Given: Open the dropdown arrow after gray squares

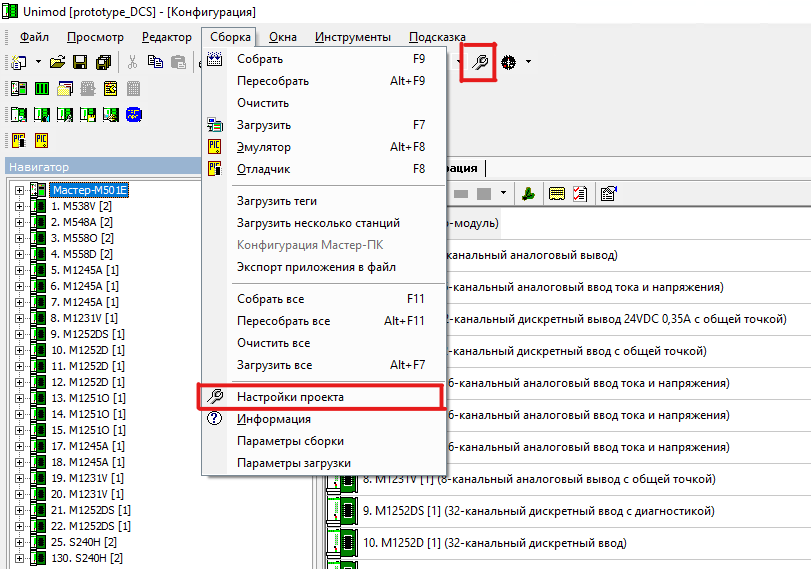Looking at the screenshot, I should (503, 193).
